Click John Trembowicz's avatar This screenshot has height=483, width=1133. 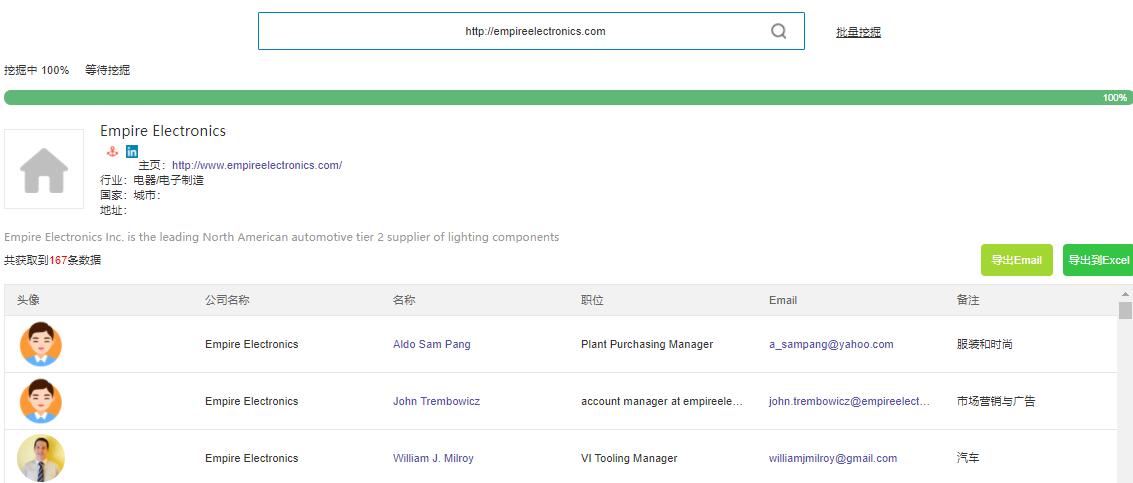(x=41, y=401)
